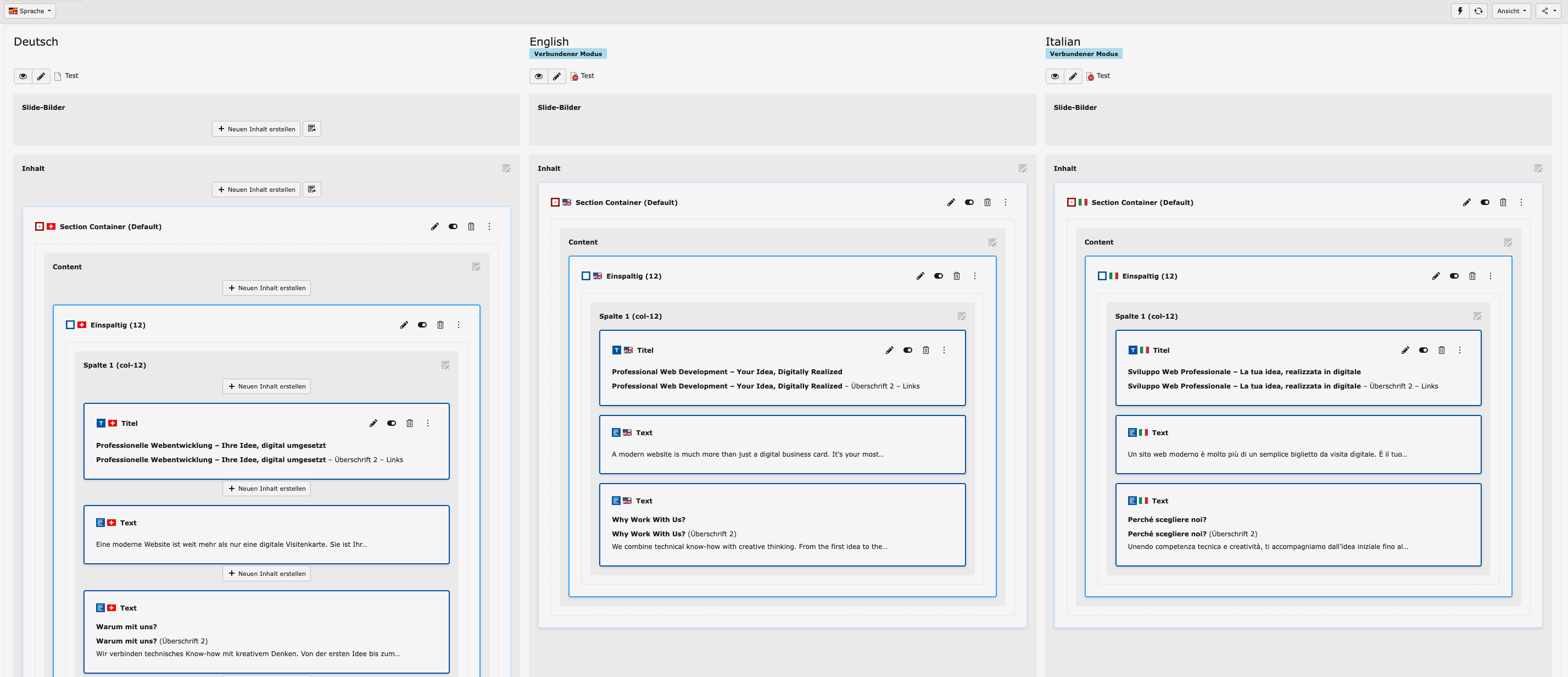Screen dimensions: 1568x677
Task: Click the reload page icon
Action: pyautogui.click(x=1478, y=11)
